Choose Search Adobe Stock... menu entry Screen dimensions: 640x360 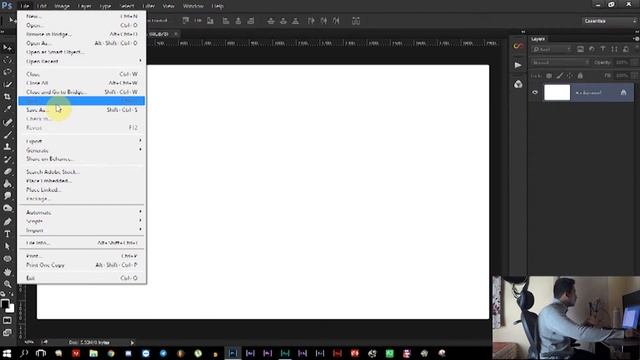click(82, 172)
